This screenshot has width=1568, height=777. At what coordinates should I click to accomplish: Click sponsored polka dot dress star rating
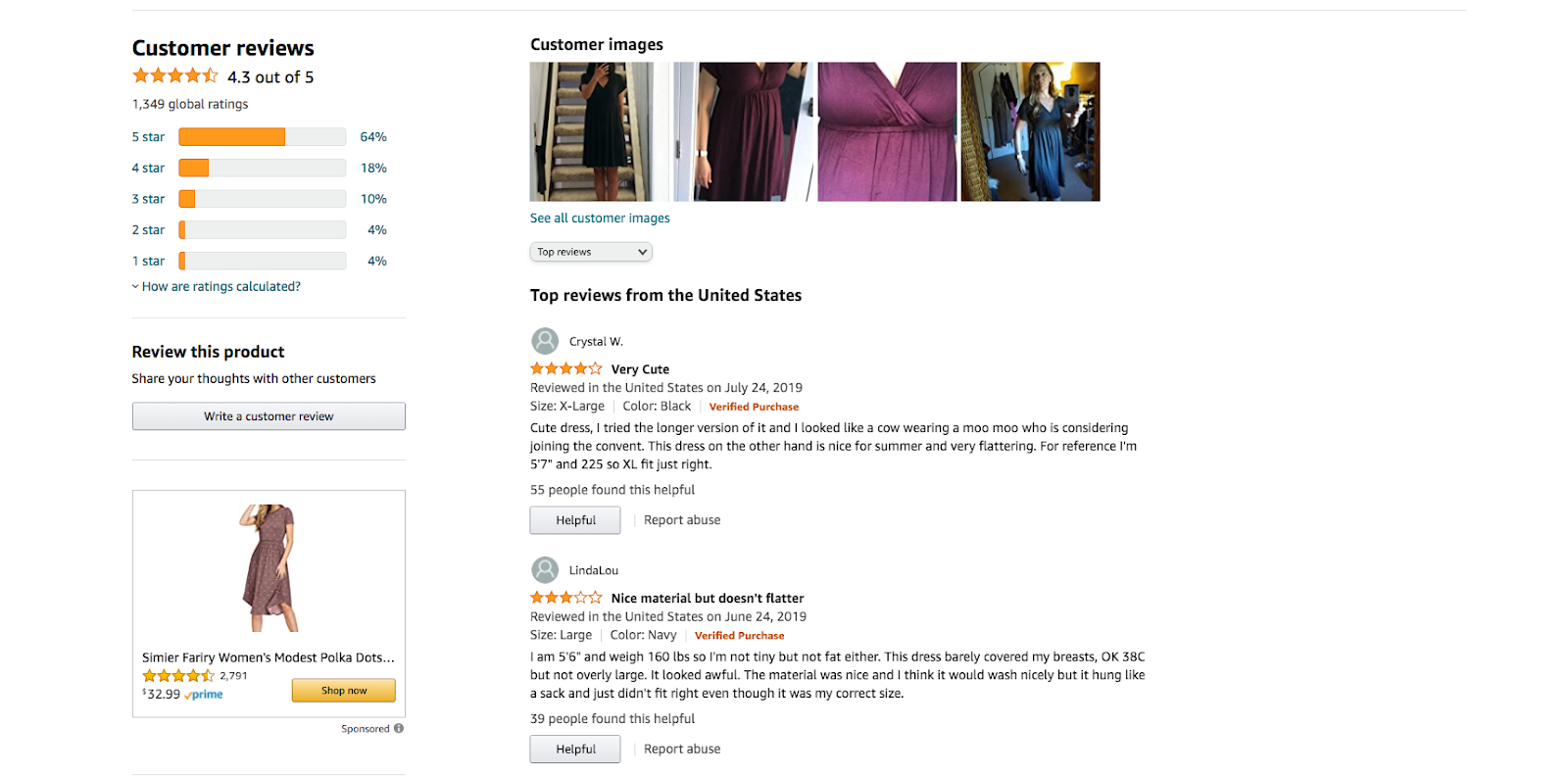point(178,676)
